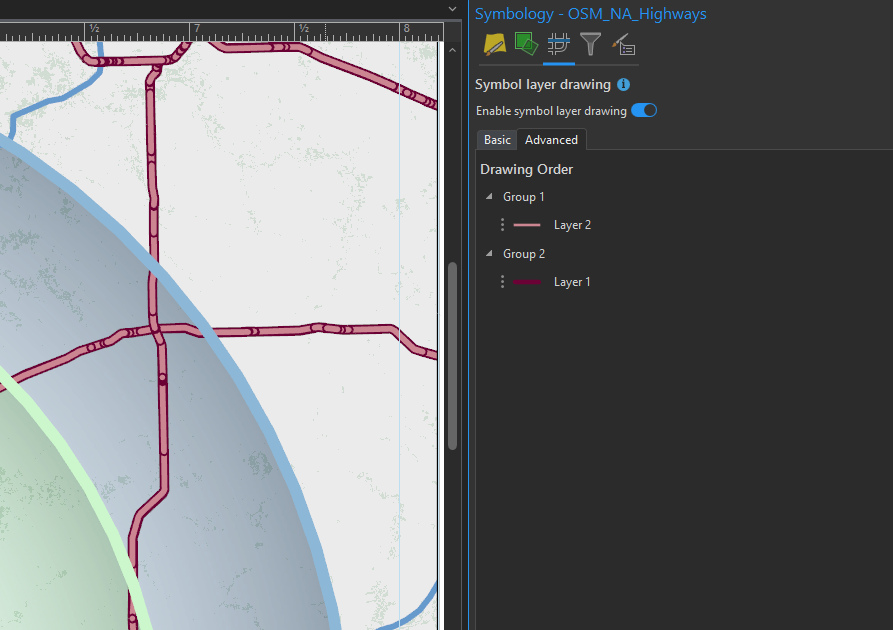This screenshot has height=630, width=893.
Task: Grab the drag handle beside Layer 2
Action: tap(501, 224)
